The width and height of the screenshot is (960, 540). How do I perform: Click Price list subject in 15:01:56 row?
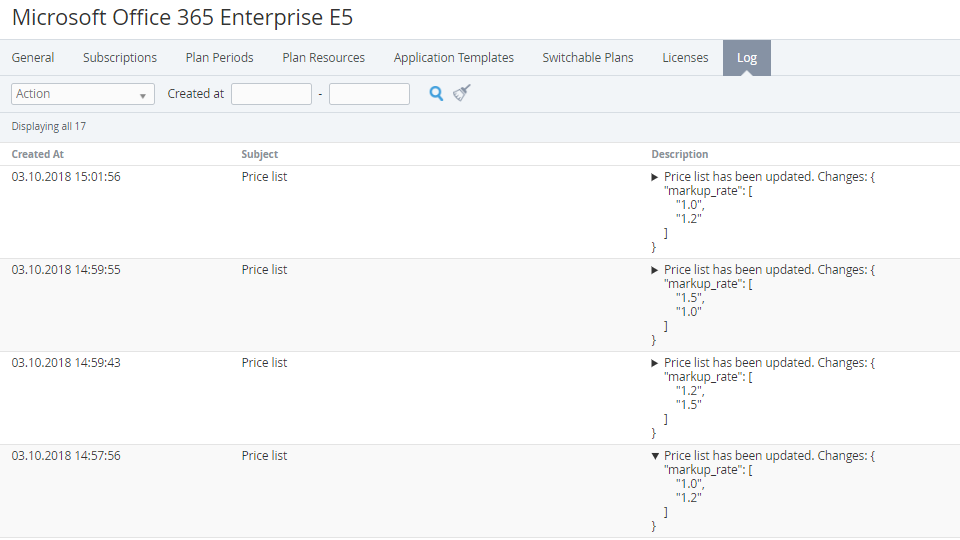[x=264, y=177]
